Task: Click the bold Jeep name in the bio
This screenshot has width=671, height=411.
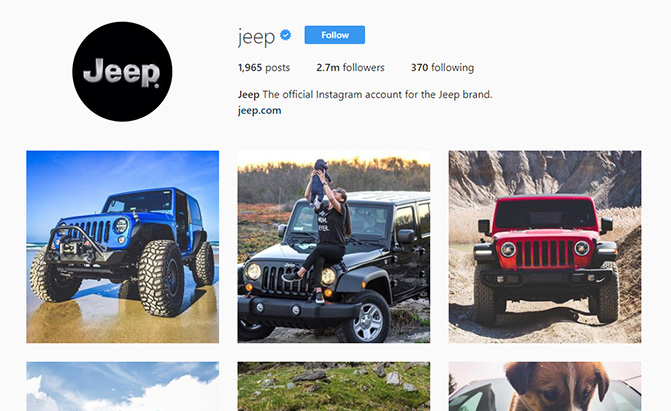Action: click(x=249, y=95)
